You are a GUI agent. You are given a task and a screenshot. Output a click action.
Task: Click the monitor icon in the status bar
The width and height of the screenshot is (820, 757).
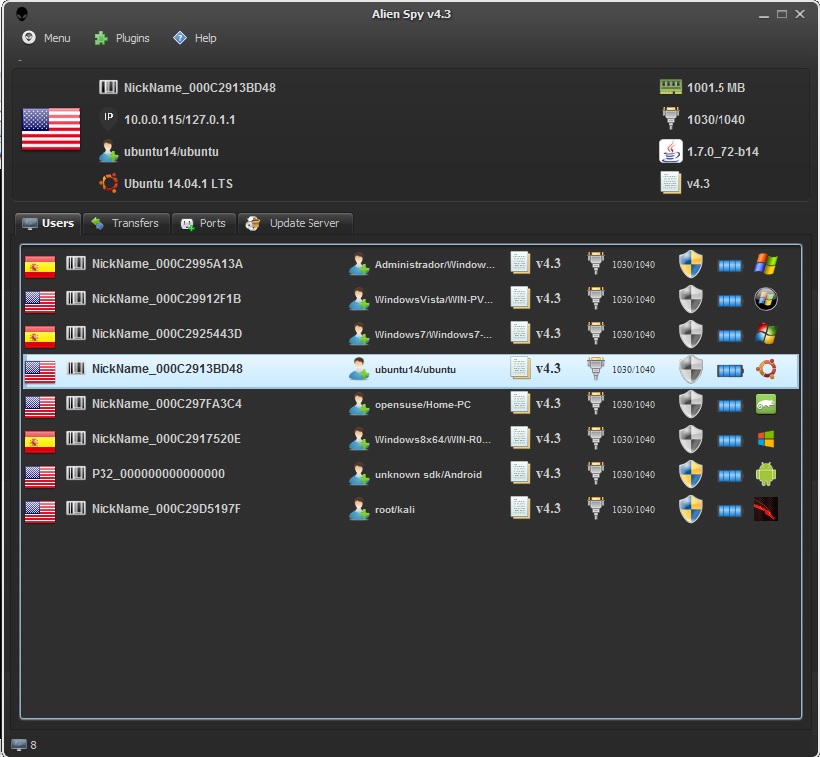tap(19, 745)
